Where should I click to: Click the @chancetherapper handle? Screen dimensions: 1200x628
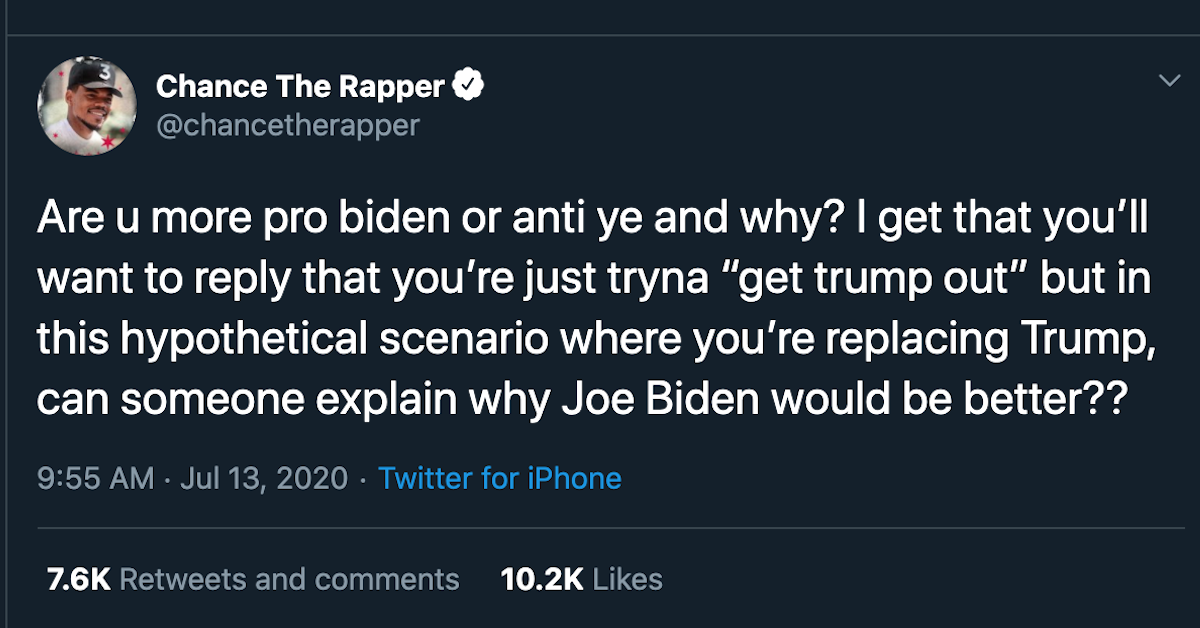pos(288,125)
